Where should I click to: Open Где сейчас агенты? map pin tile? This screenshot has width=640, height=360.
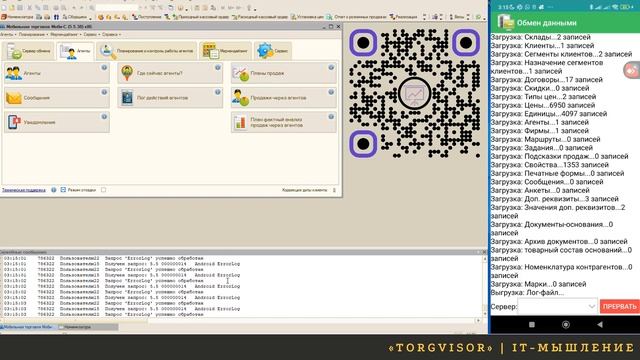pyautogui.click(x=170, y=73)
